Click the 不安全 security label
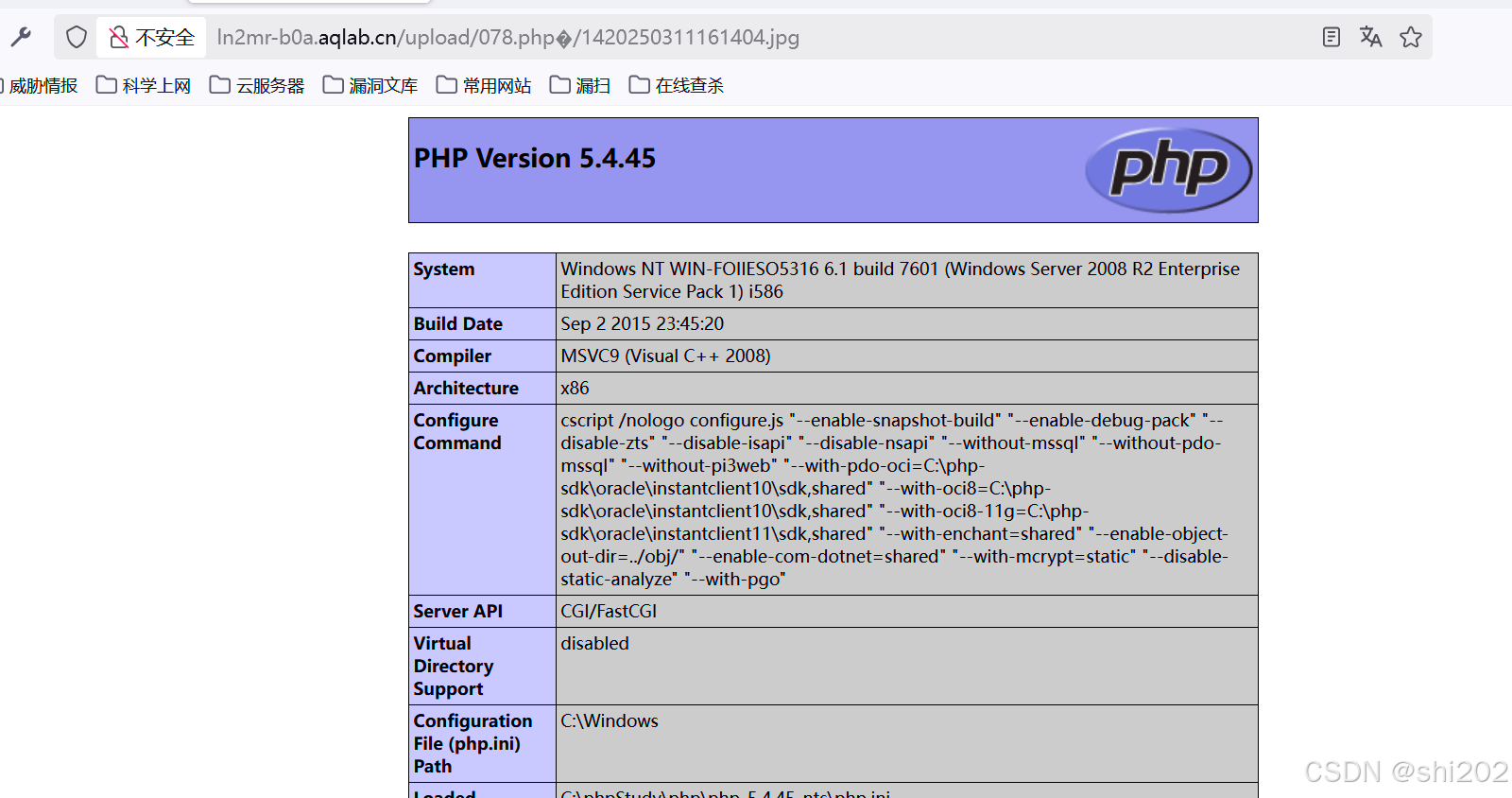The width and height of the screenshot is (1512, 798). tap(164, 37)
